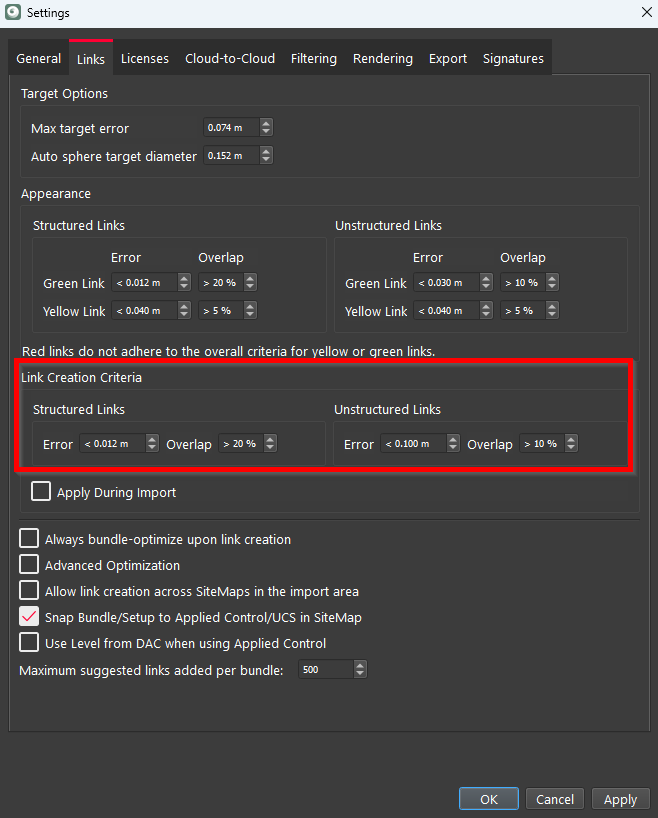This screenshot has width=658, height=818.
Task: Decrease maximum suggested links per bundle
Action: pyautogui.click(x=360, y=674)
